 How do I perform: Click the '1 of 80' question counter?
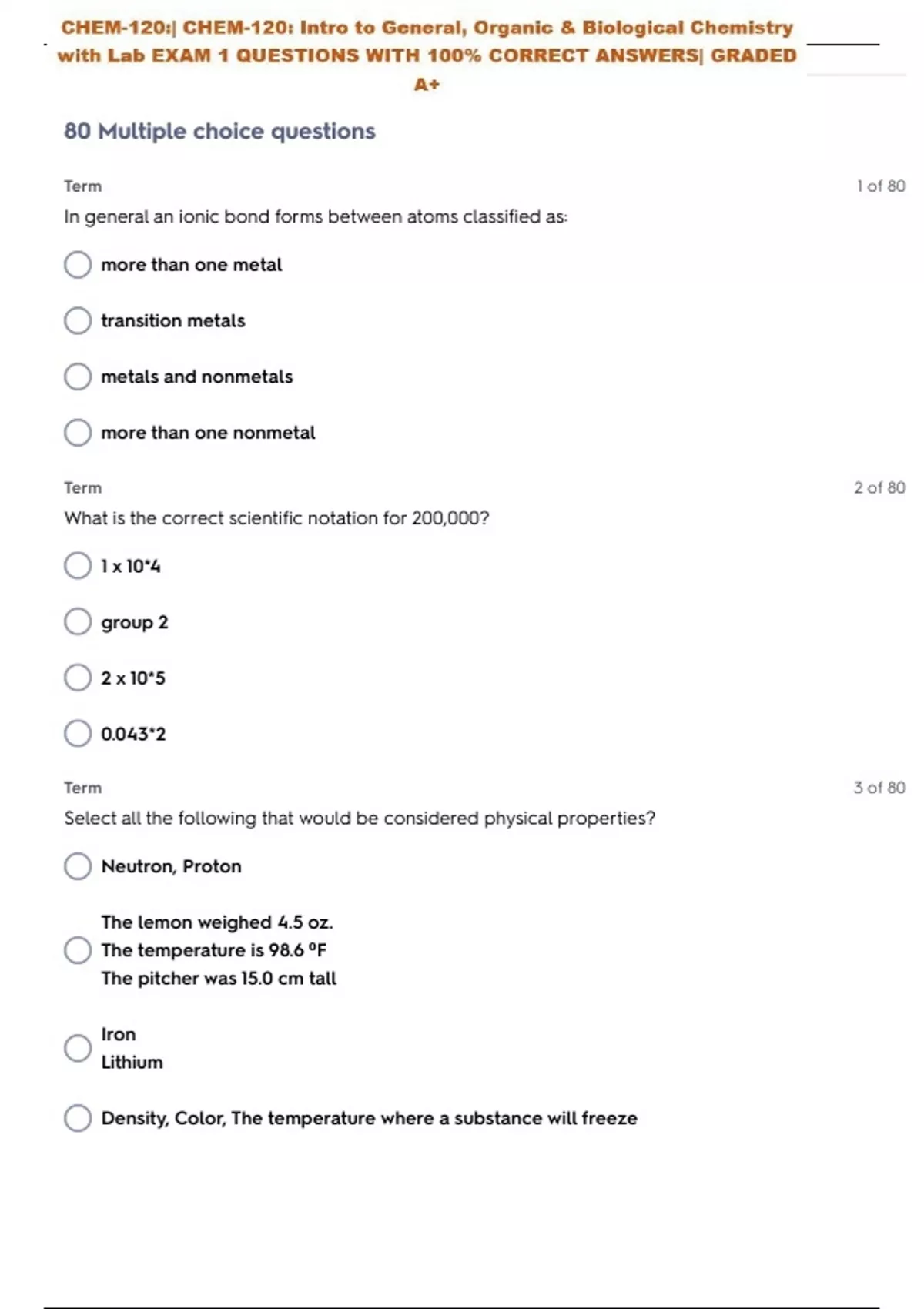tap(880, 186)
